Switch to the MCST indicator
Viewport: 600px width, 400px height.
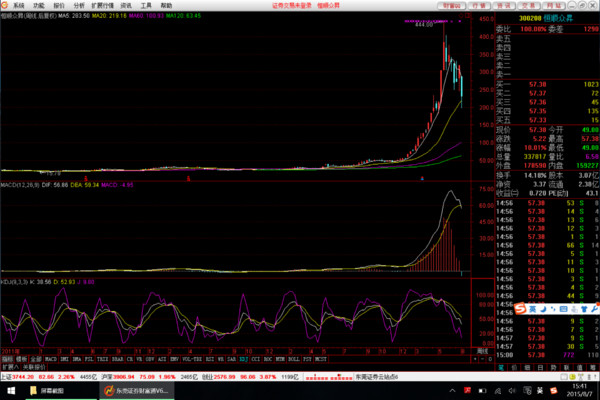tap(320, 359)
